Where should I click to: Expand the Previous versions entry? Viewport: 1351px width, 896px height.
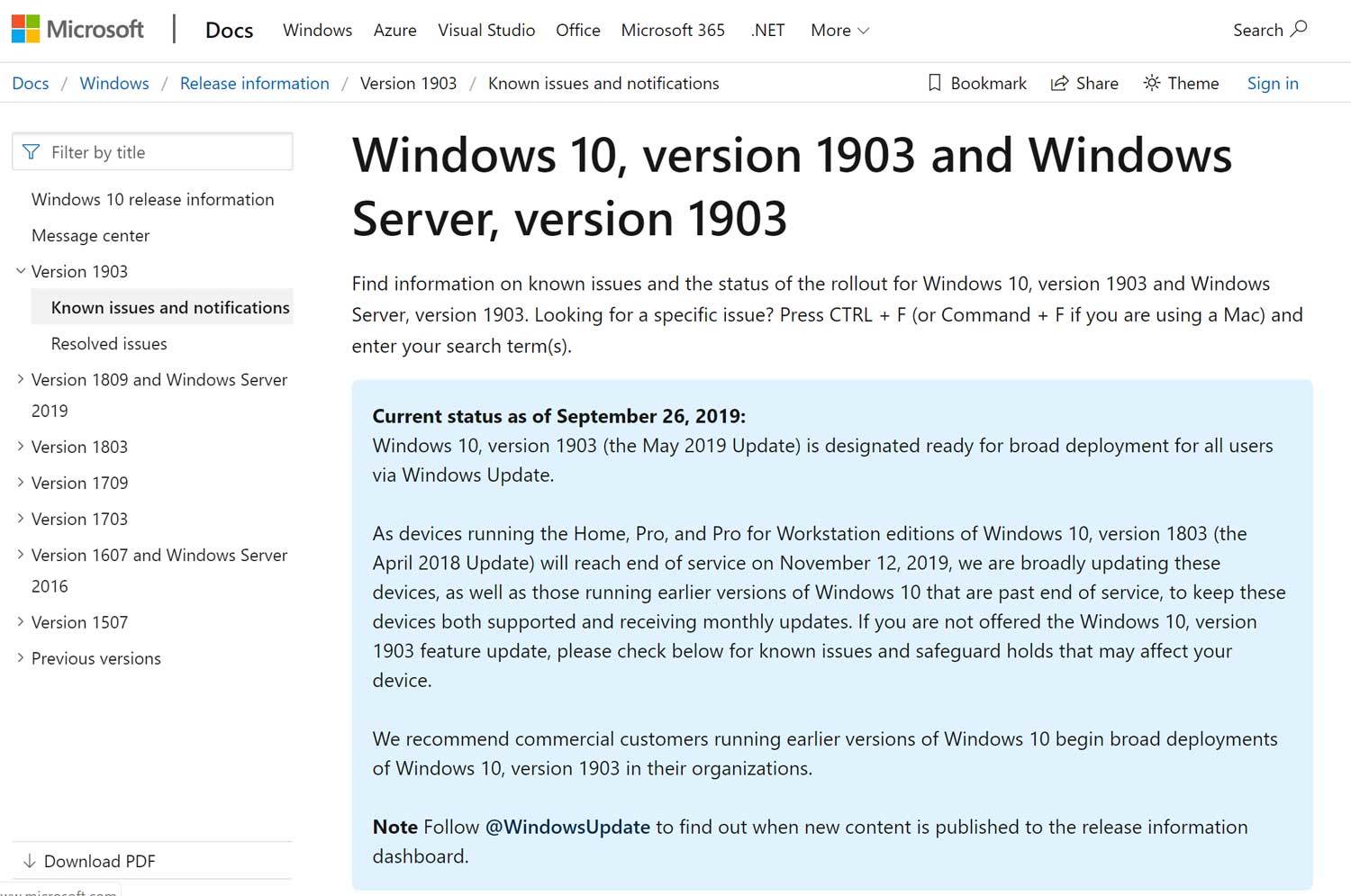tap(20, 657)
